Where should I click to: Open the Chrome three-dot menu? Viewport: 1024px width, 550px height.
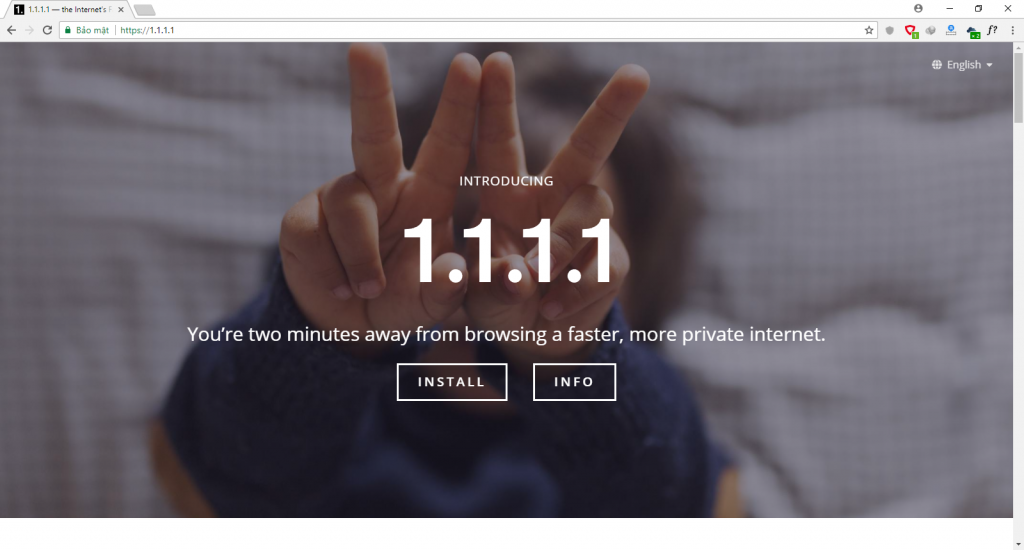coord(1013,30)
